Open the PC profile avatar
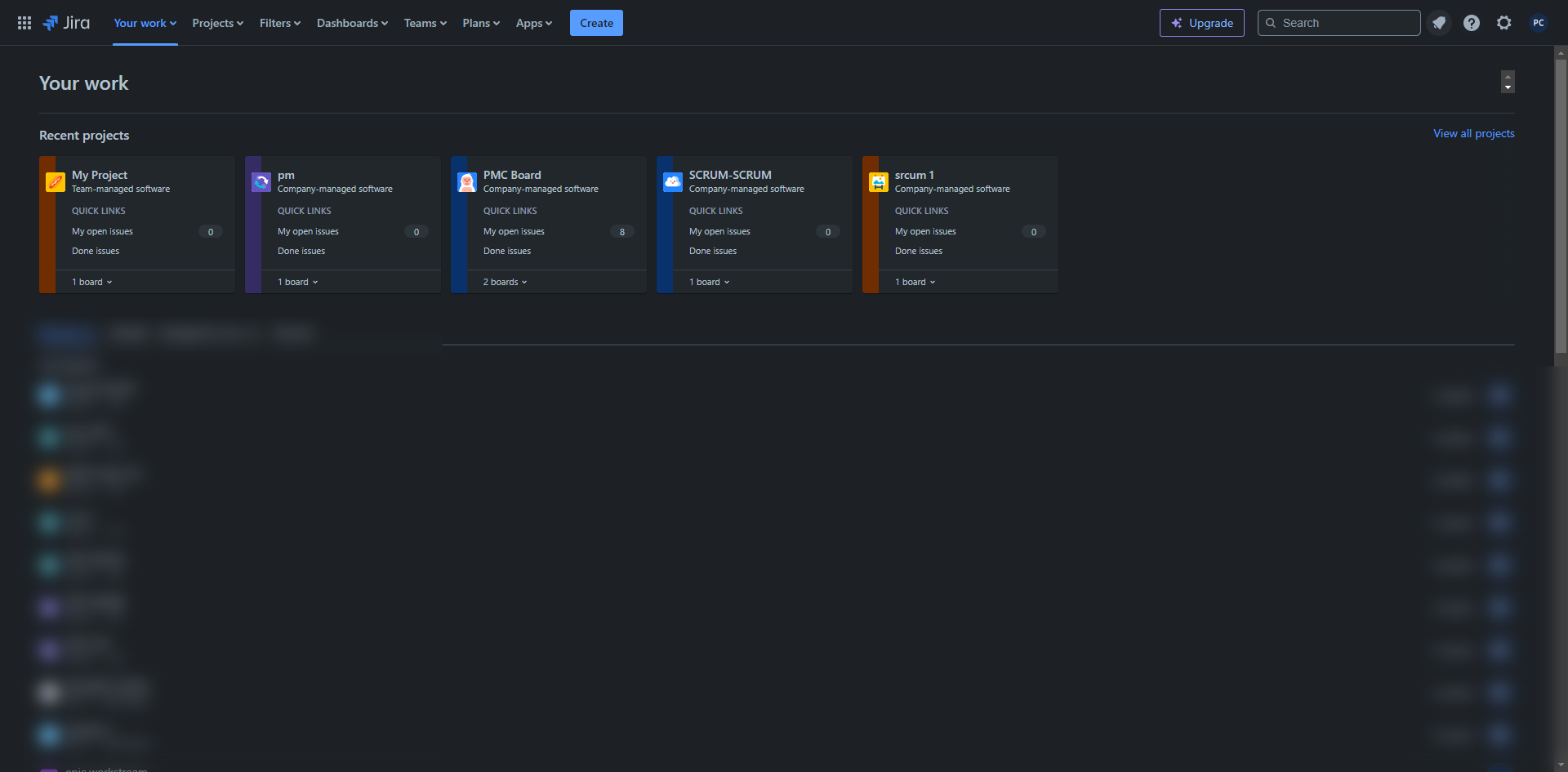Image resolution: width=1568 pixels, height=772 pixels. tap(1539, 23)
